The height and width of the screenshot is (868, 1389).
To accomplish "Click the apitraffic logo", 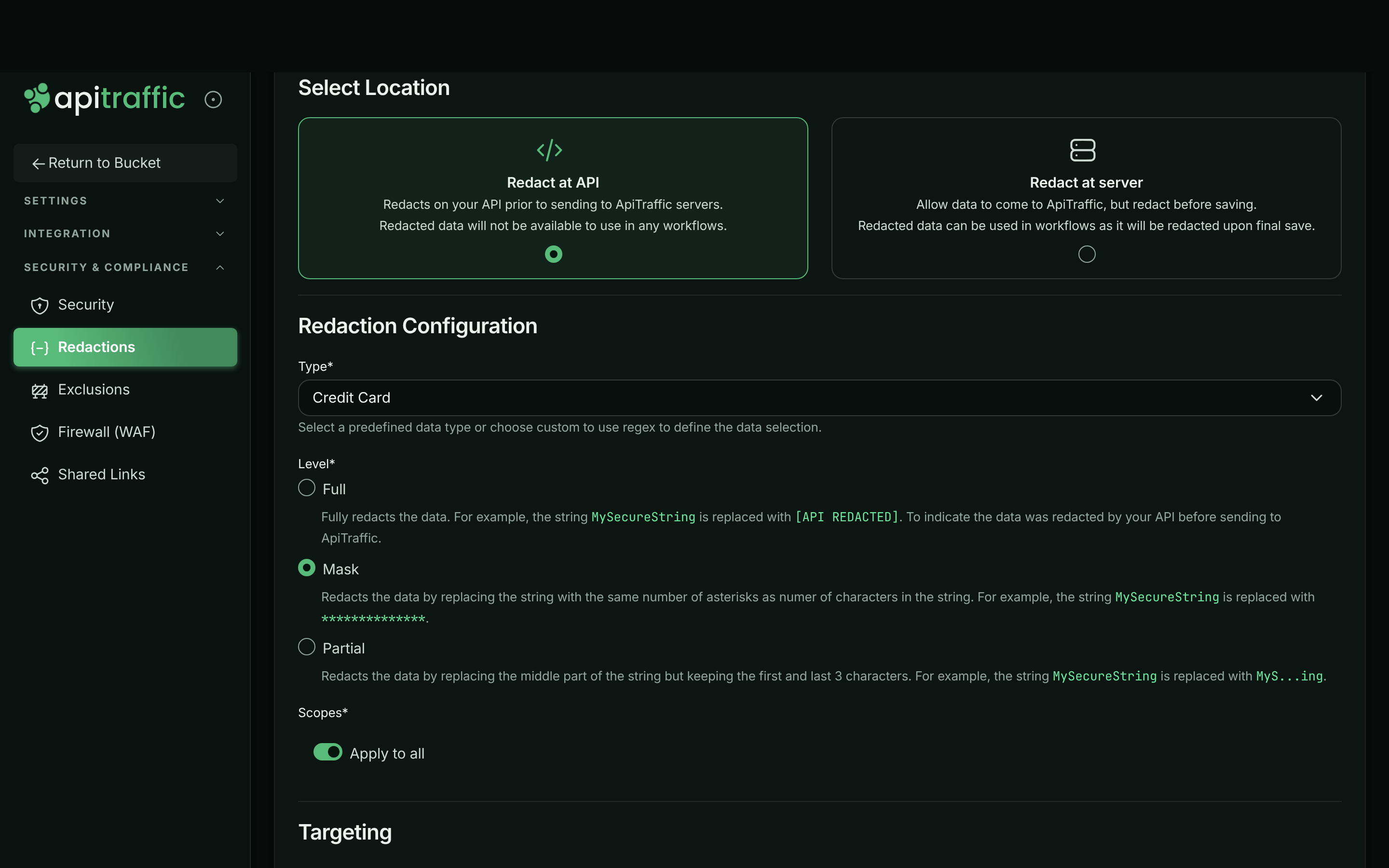I will tap(105, 99).
